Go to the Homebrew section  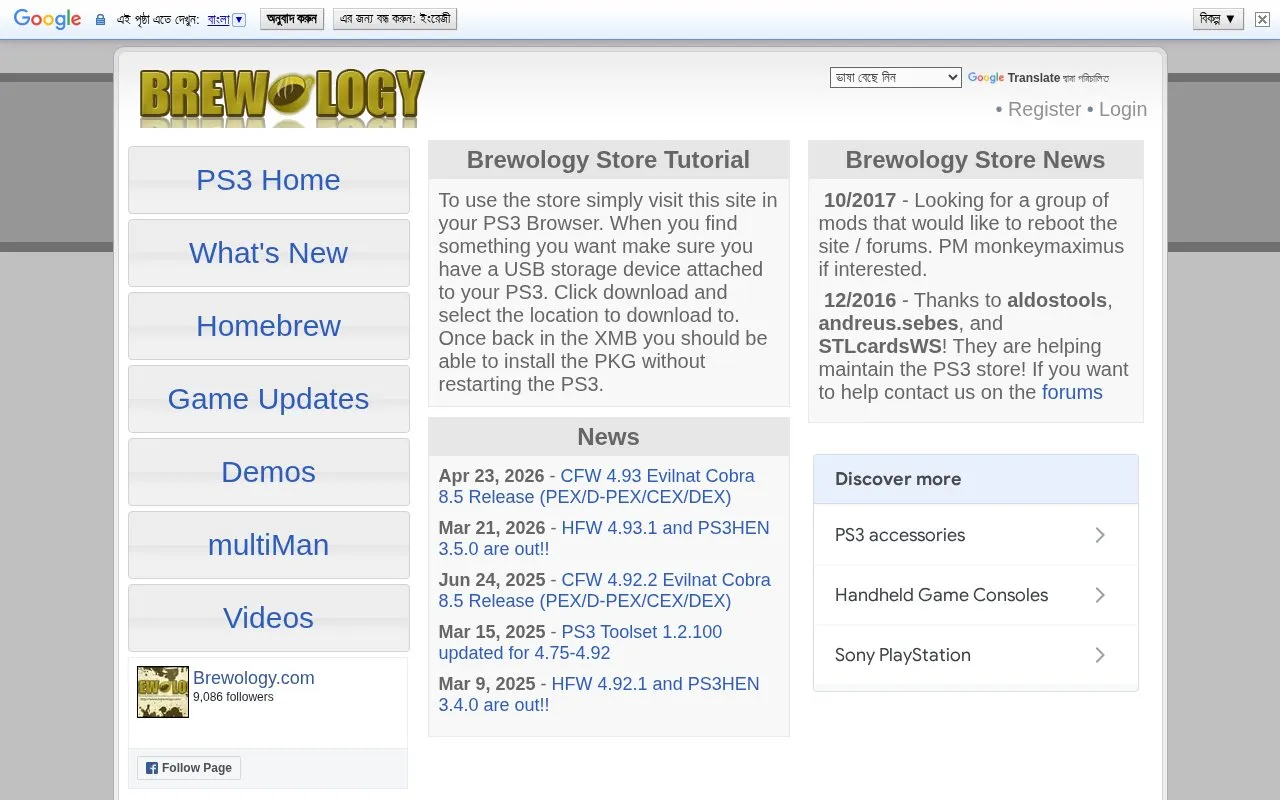click(x=268, y=326)
